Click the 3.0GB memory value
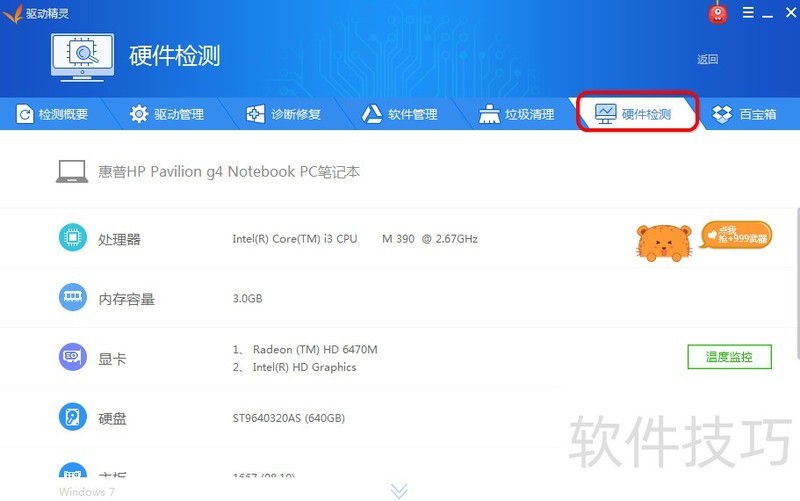 tap(247, 298)
